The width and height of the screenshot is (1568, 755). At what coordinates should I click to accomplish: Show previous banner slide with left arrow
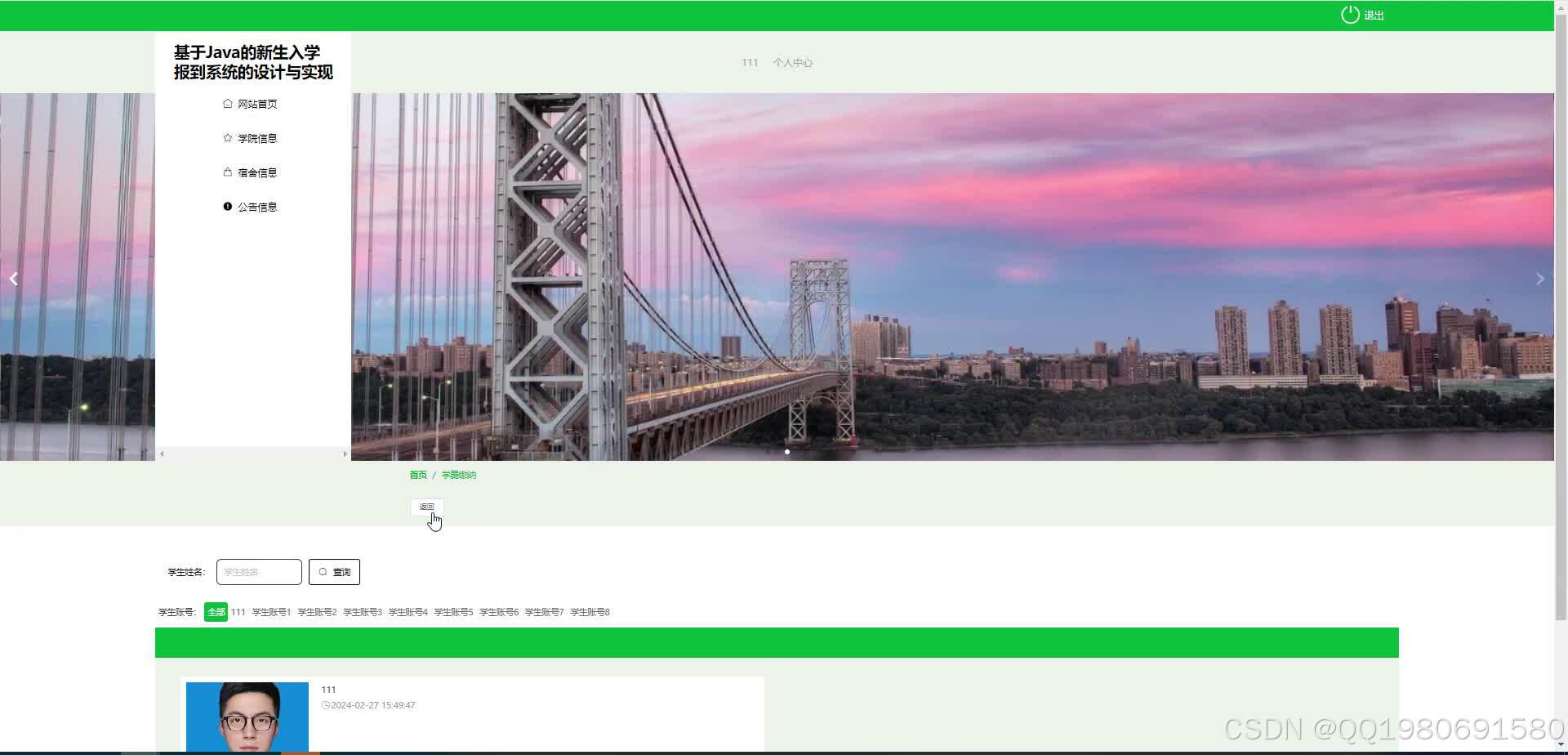point(14,279)
